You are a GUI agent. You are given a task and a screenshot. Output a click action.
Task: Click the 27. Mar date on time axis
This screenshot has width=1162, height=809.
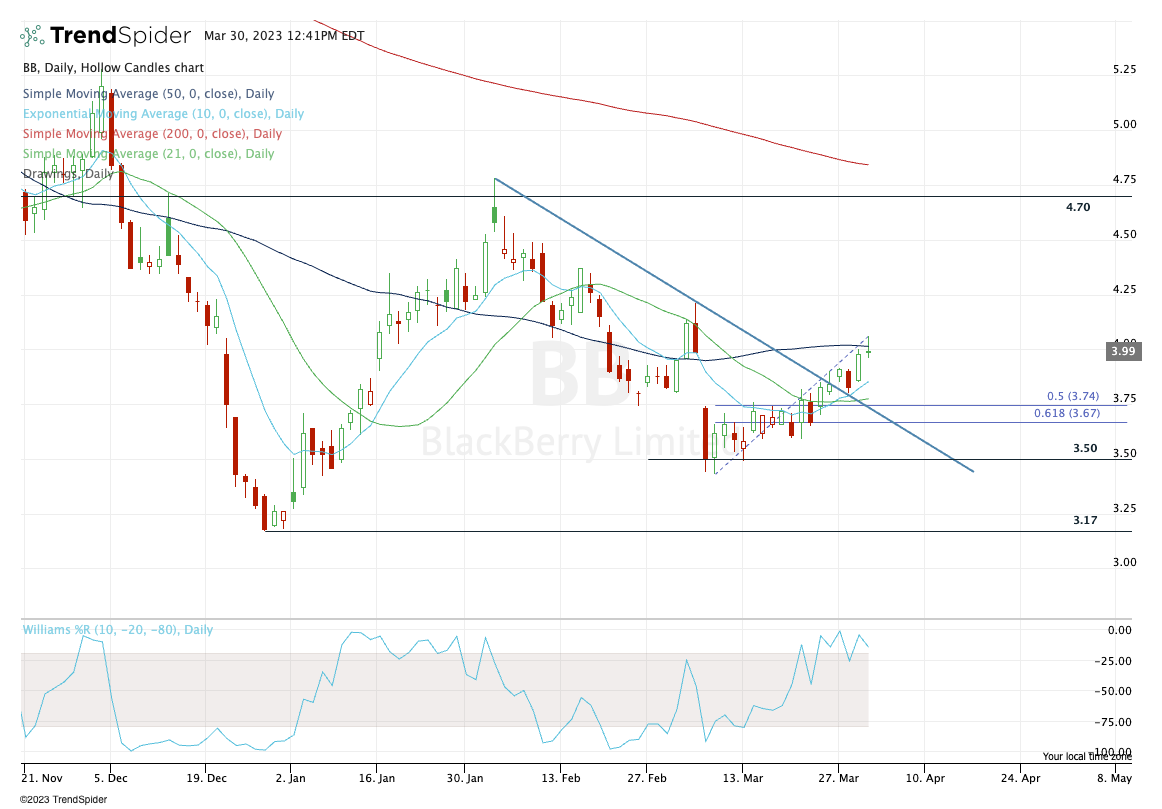[839, 778]
